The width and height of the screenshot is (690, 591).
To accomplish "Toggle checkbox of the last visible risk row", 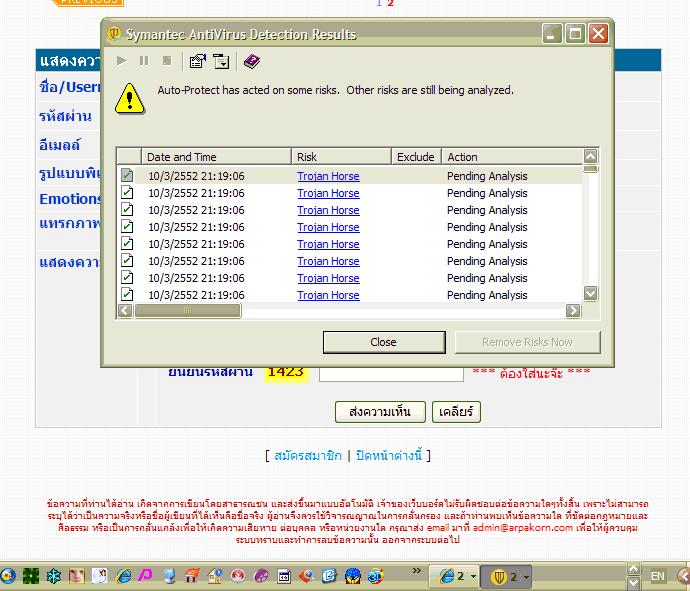I will pos(127,294).
